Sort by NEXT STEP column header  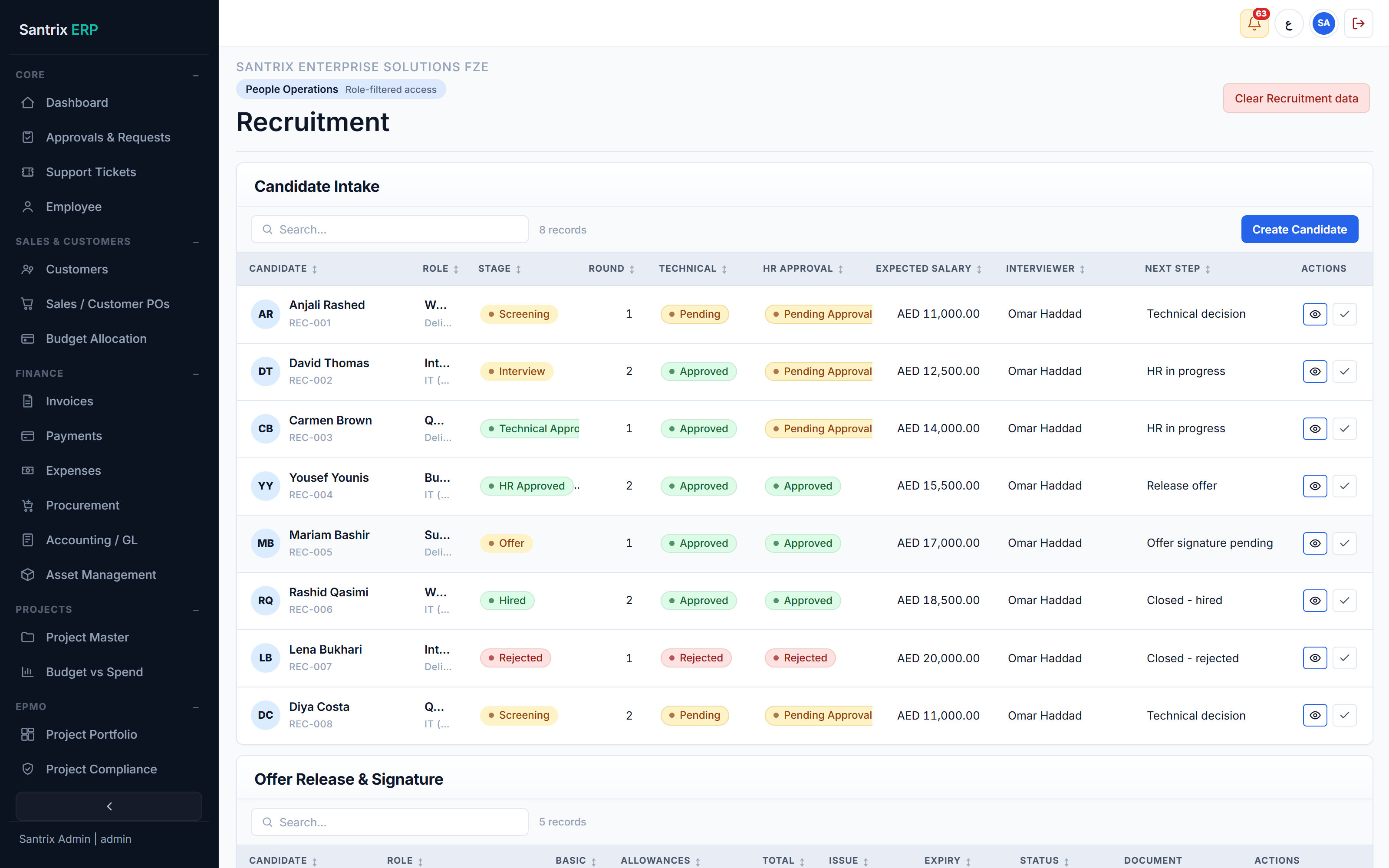pyautogui.click(x=1178, y=269)
